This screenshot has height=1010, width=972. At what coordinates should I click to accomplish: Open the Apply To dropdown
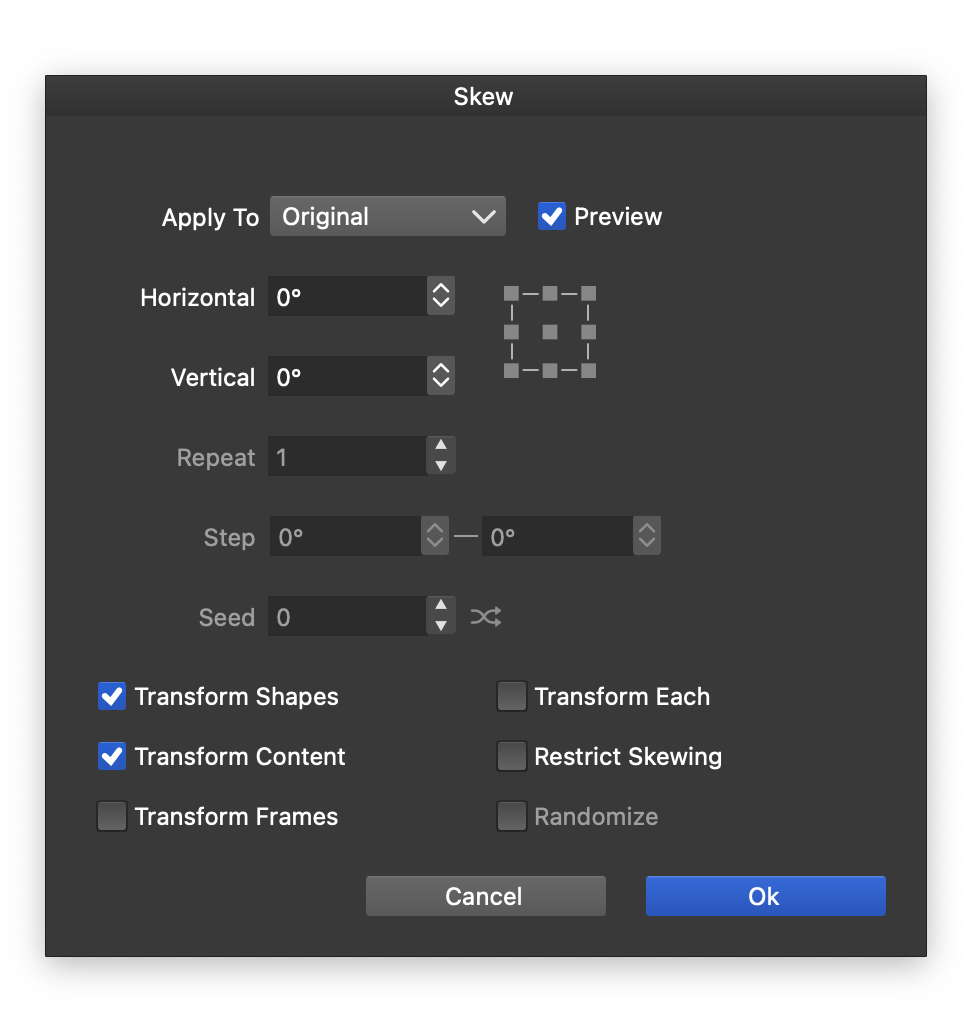[x=387, y=217]
